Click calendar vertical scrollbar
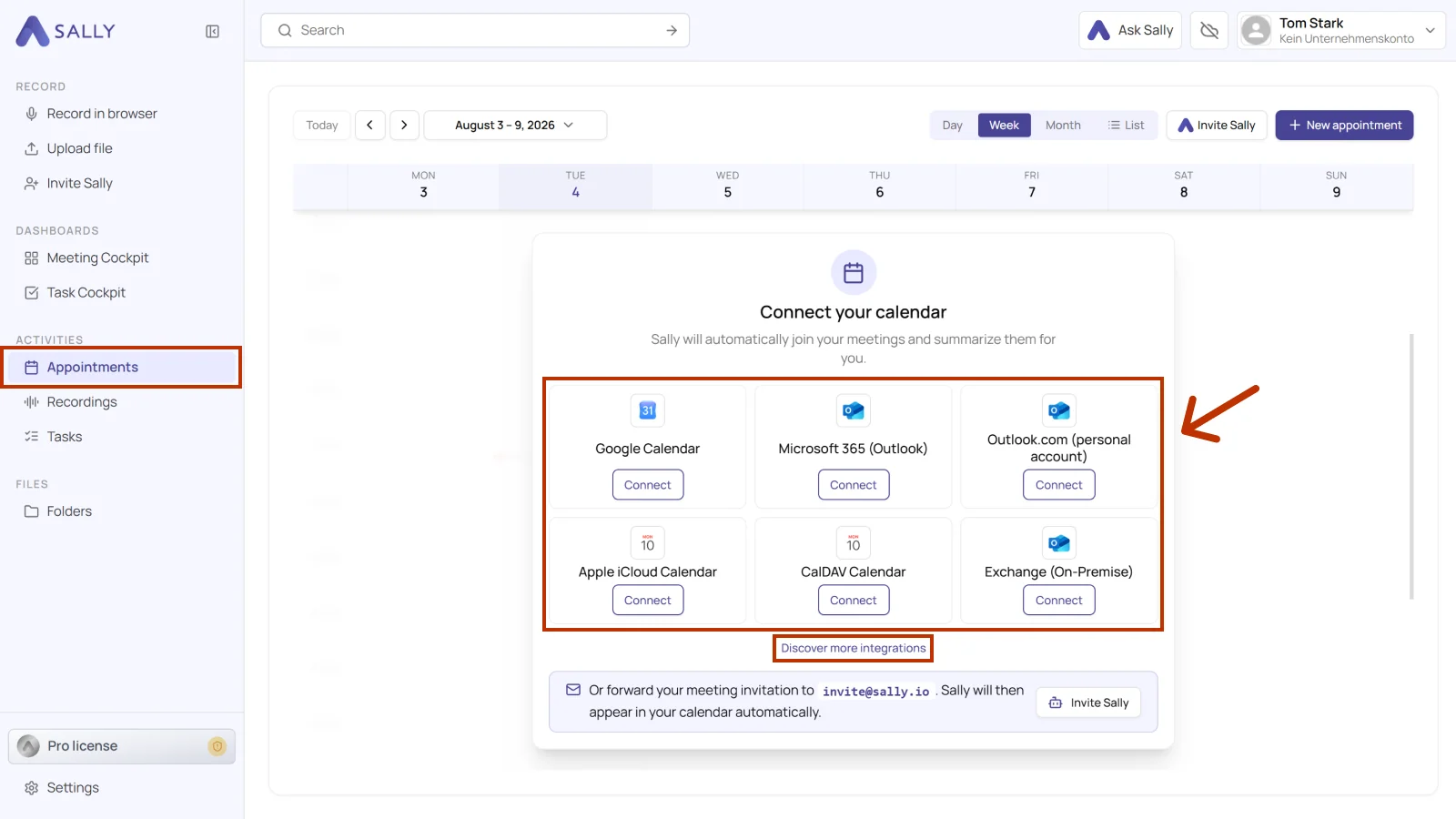Screen dimensions: 1456x819 1411,466
